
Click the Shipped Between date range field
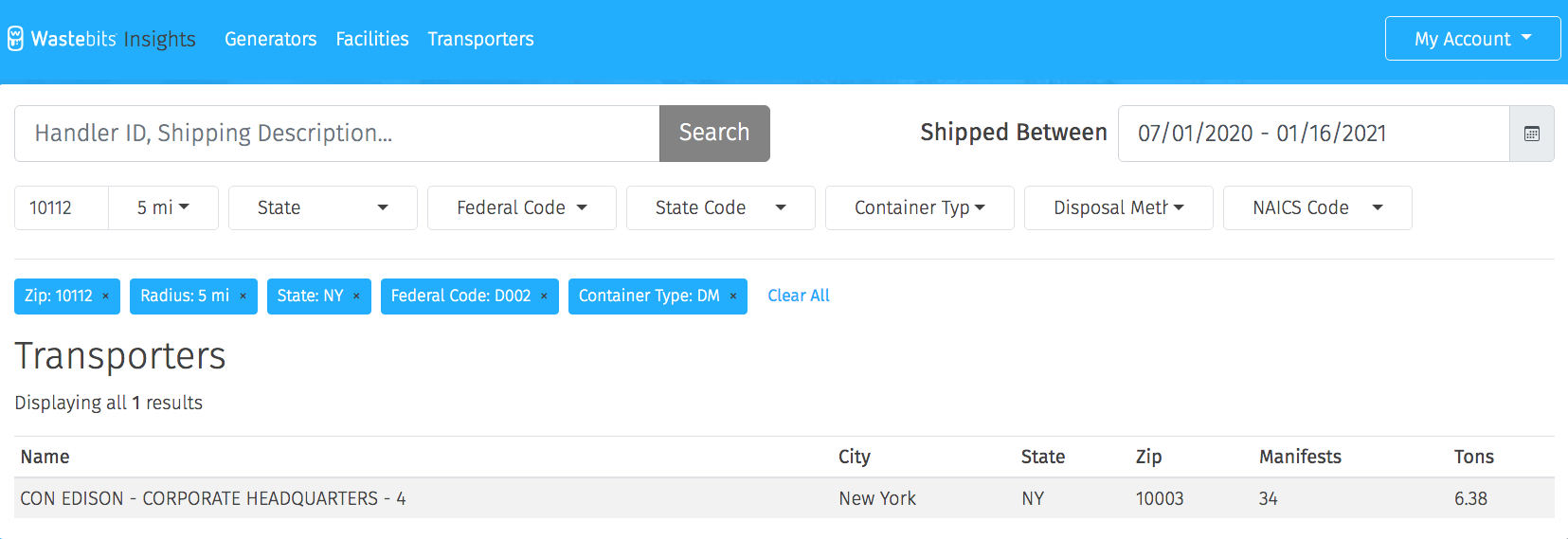click(1314, 134)
